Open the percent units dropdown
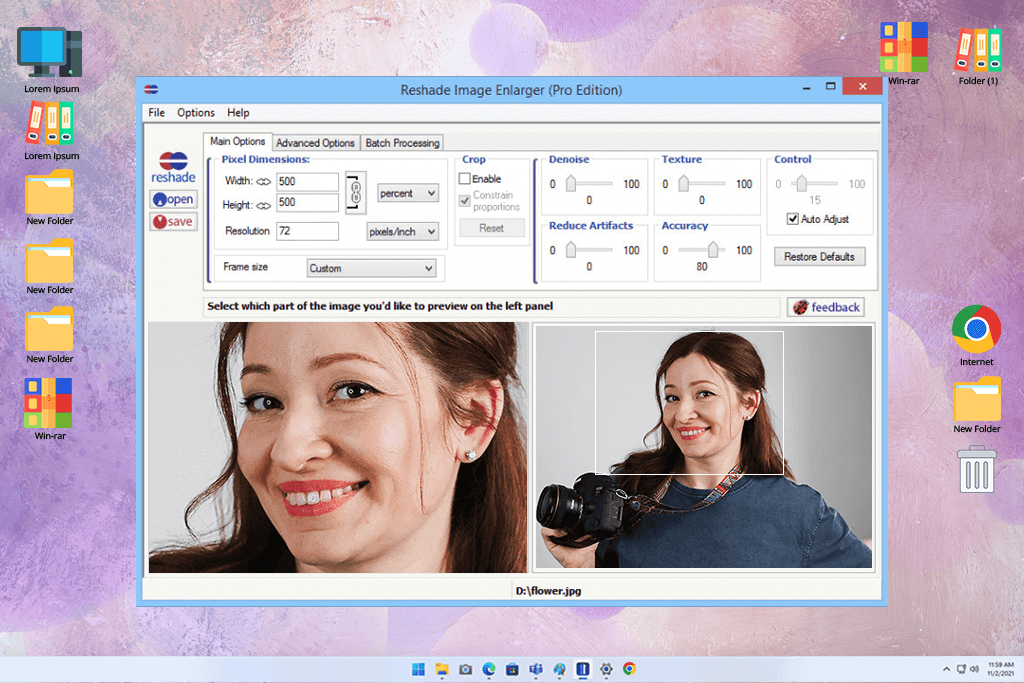Image resolution: width=1024 pixels, height=683 pixels. pos(408,193)
